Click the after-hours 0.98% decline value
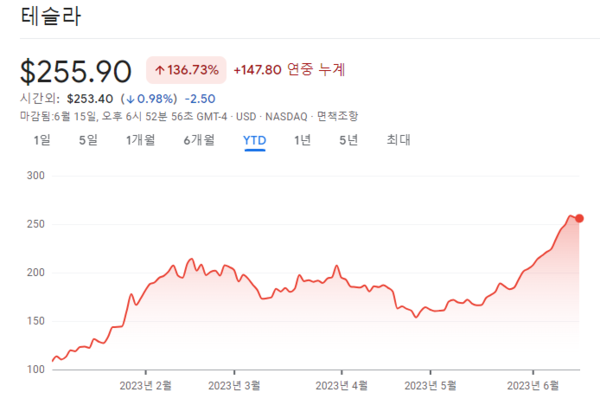The width and height of the screenshot is (600, 405). point(150,99)
